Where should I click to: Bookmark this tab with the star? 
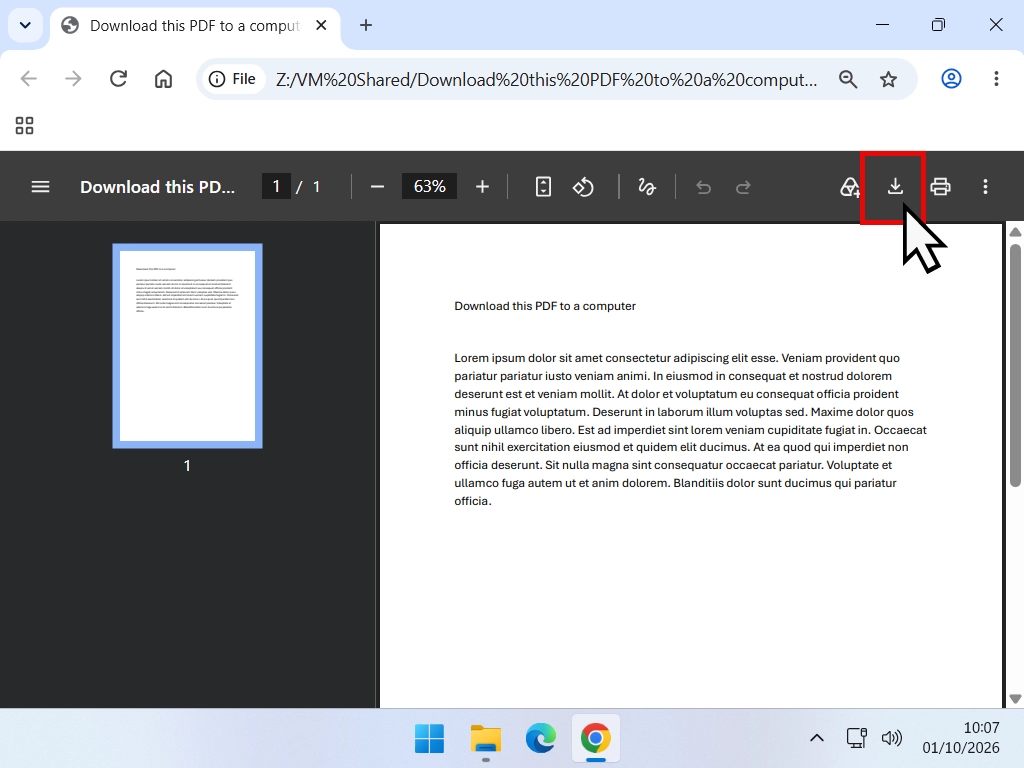[x=888, y=79]
